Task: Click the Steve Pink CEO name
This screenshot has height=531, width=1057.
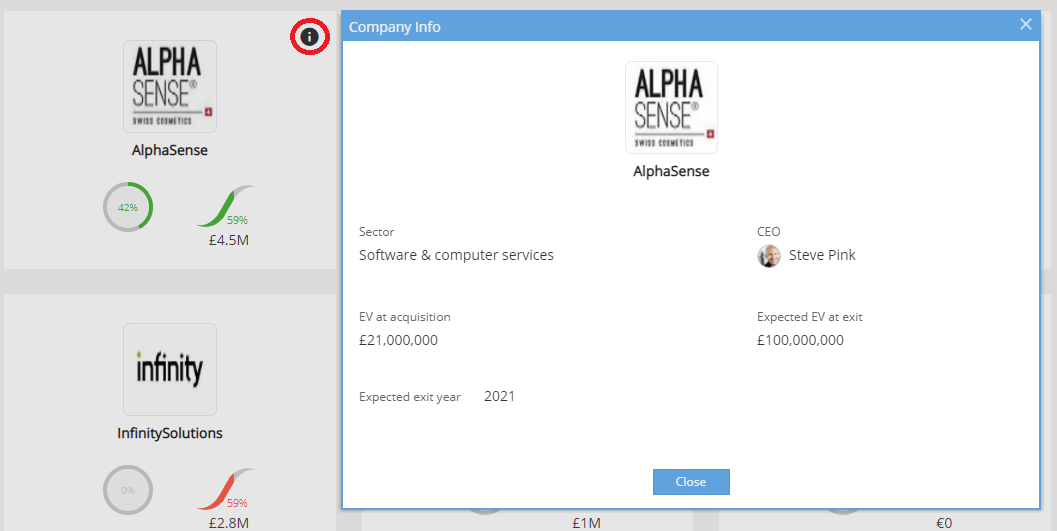Action: pos(822,255)
